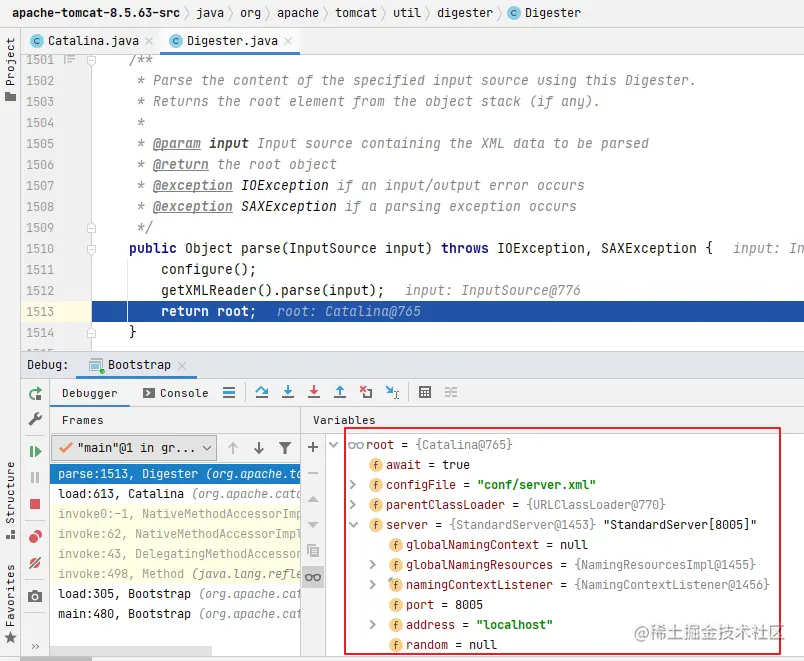Expand globalNamingResources node
Screen dimensions: 804x661
[373, 565]
